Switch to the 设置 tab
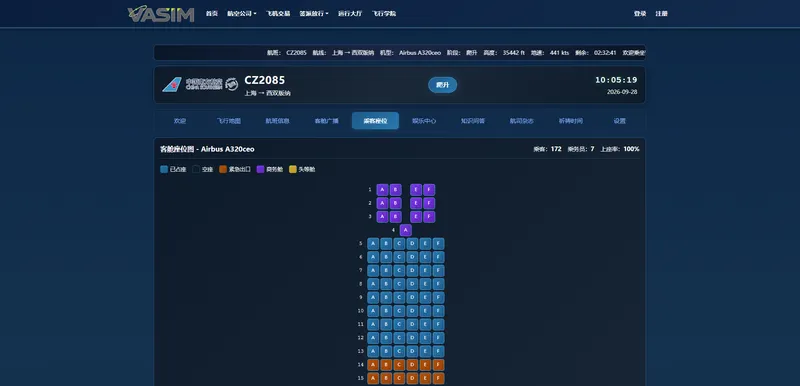The height and width of the screenshot is (386, 800). click(619, 121)
